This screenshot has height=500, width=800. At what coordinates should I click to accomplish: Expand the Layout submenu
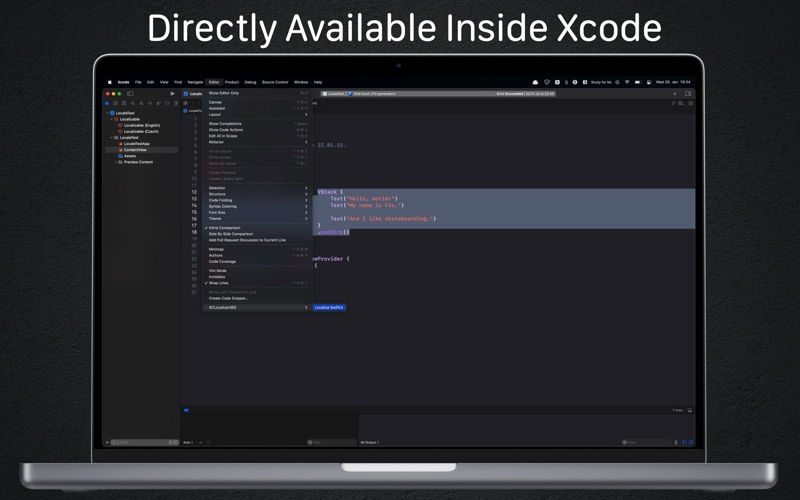(x=255, y=115)
